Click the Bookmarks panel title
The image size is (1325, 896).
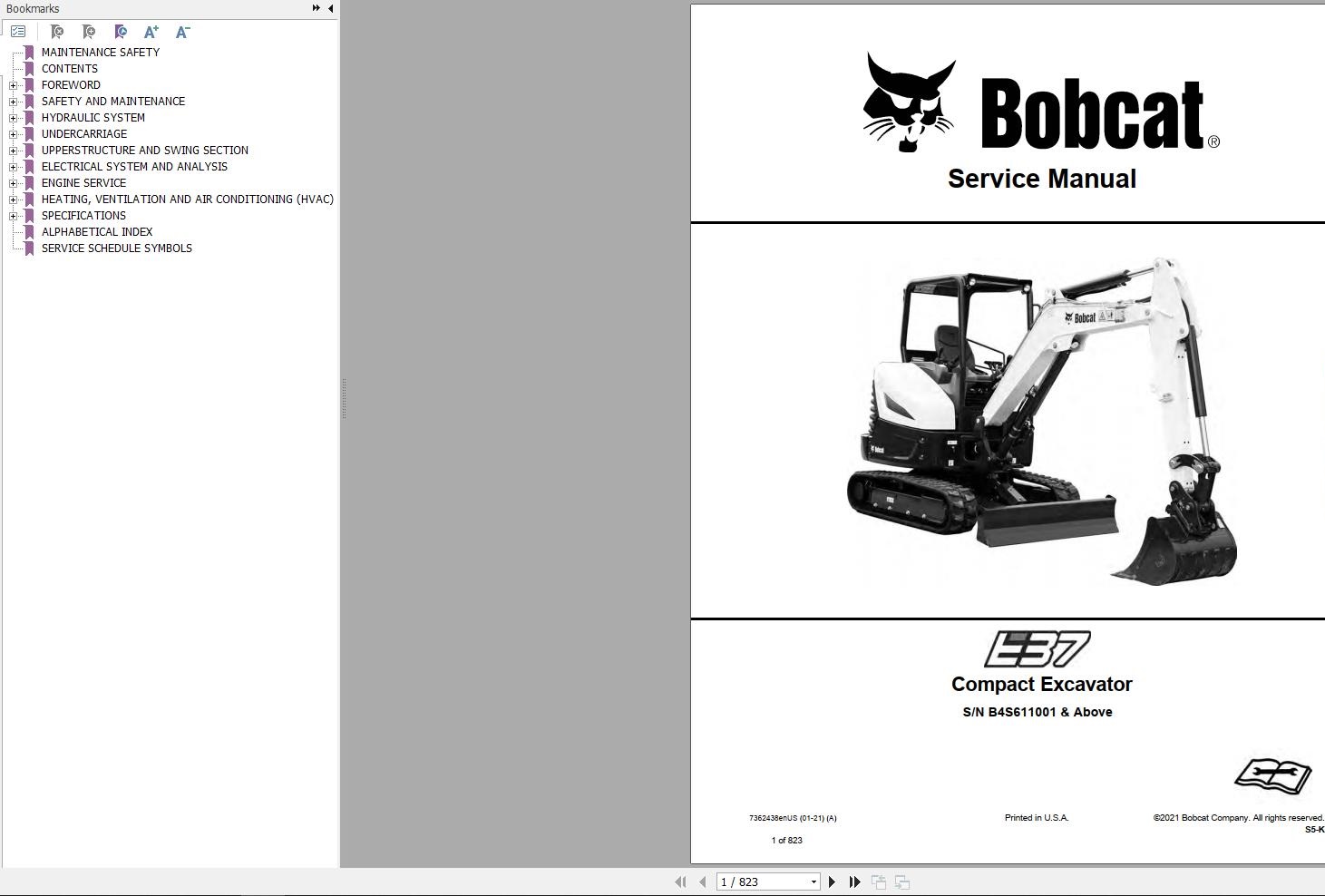[33, 8]
